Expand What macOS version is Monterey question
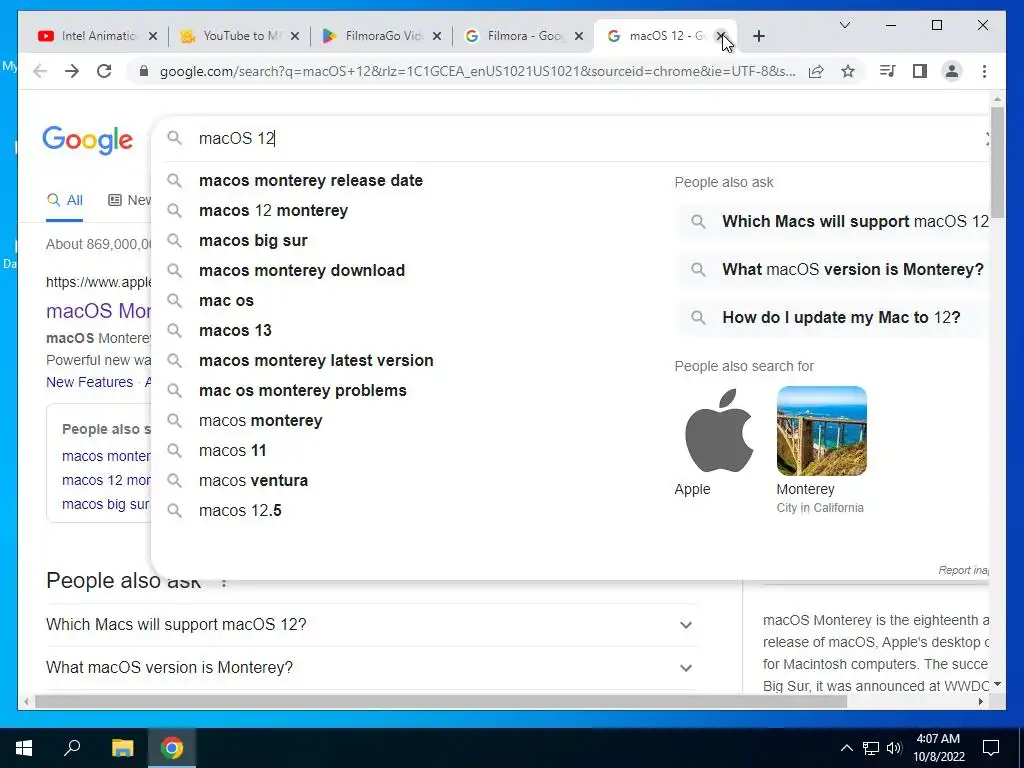 click(372, 667)
